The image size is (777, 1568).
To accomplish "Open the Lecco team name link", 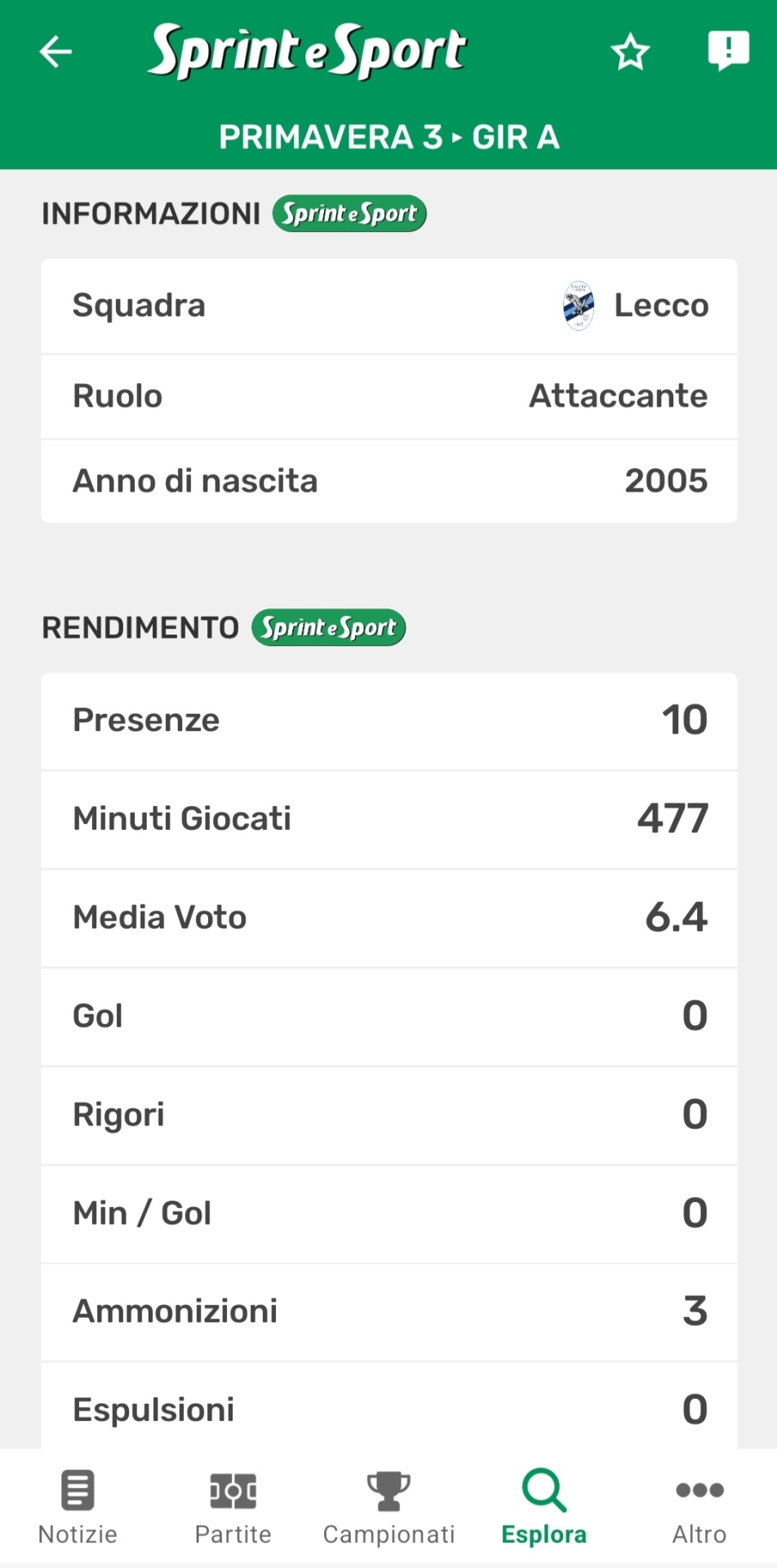I will coord(661,306).
